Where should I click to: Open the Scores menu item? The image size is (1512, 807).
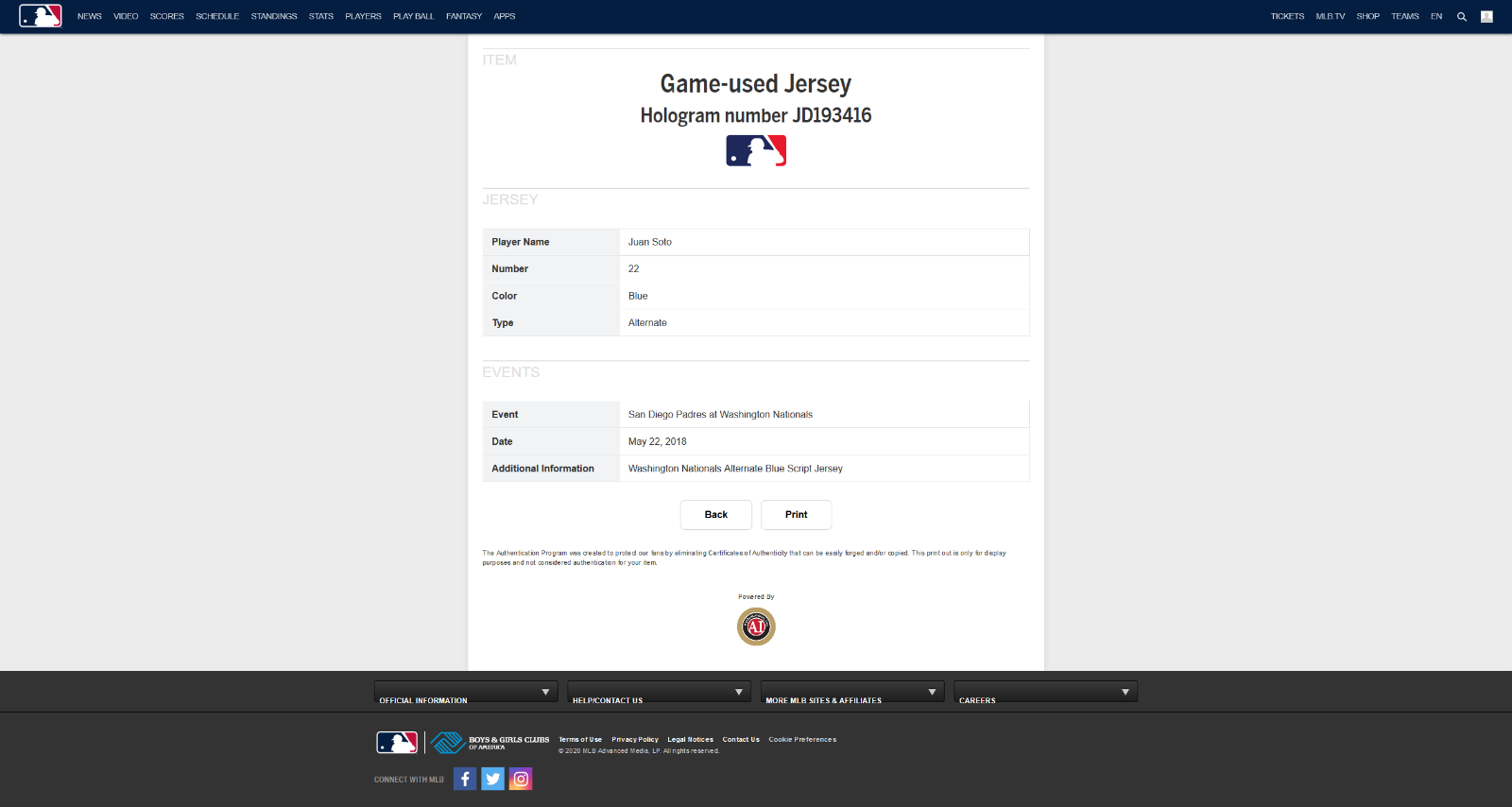click(166, 17)
